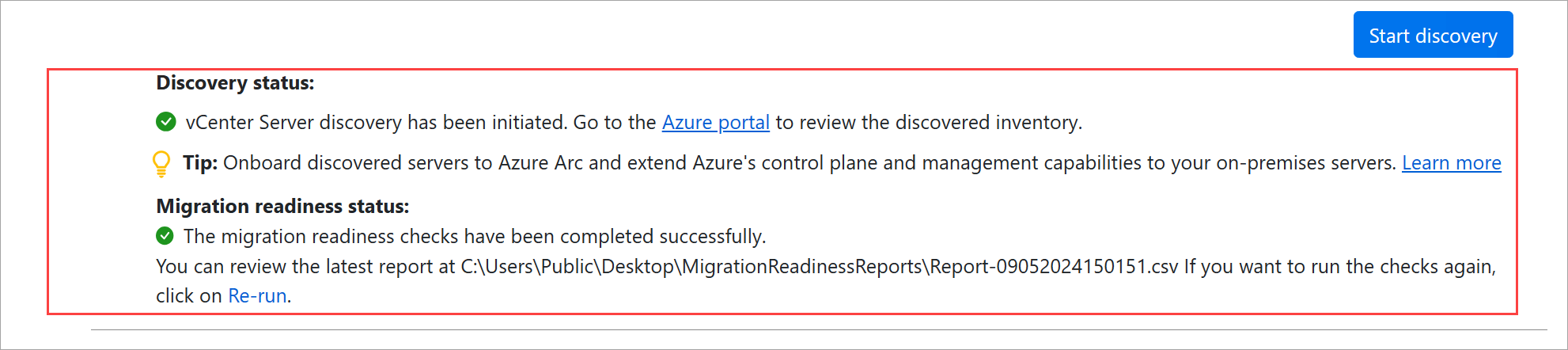Click 'You can review the latest report at' text

305,267
